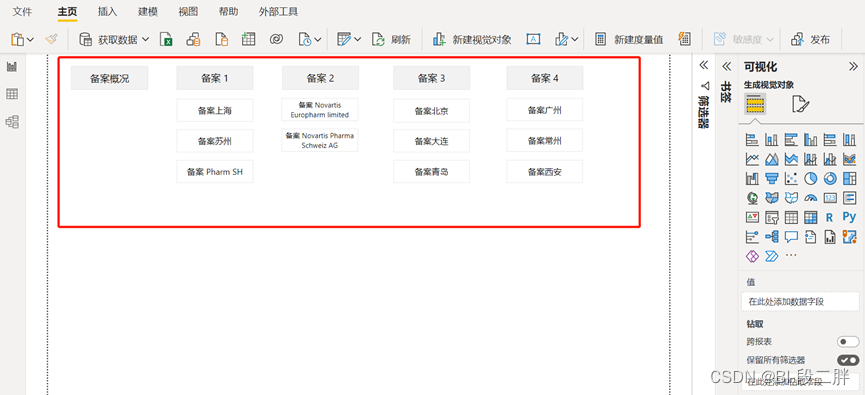This screenshot has height=395, width=865.
Task: Click the Quick measure icon
Action: click(684, 39)
